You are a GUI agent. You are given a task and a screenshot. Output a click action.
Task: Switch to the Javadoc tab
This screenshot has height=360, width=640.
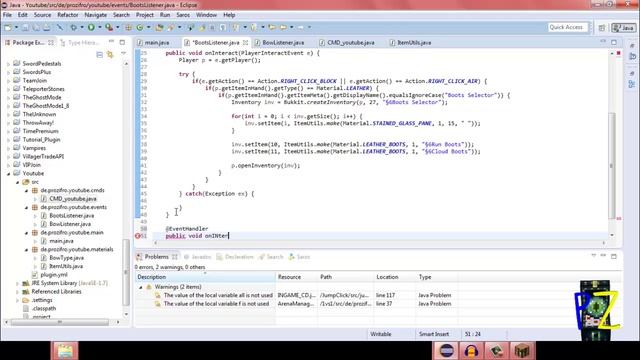197,257
